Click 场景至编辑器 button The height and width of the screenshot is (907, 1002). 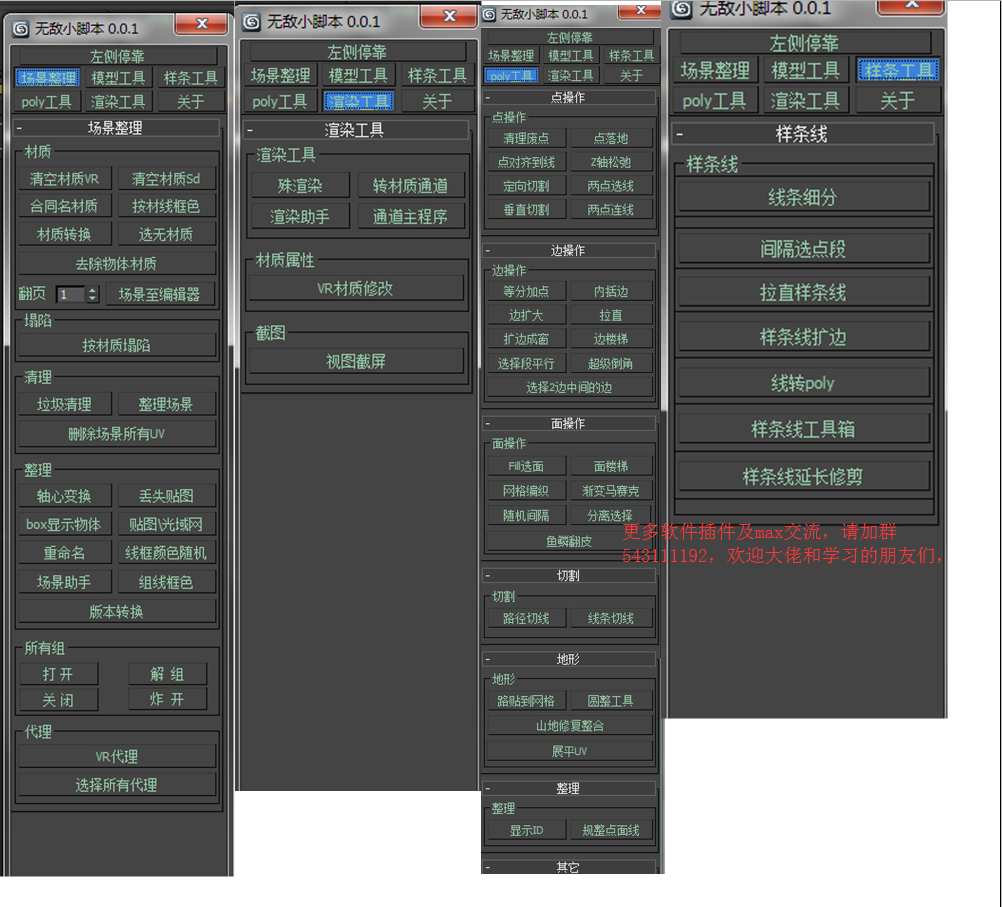click(159, 294)
